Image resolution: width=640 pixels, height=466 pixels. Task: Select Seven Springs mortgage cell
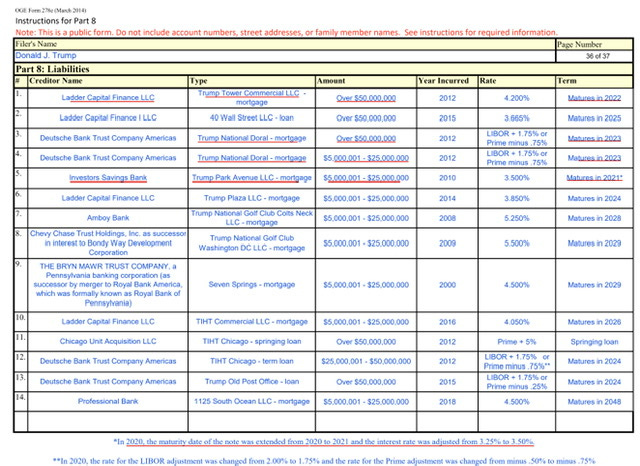[x=252, y=284]
